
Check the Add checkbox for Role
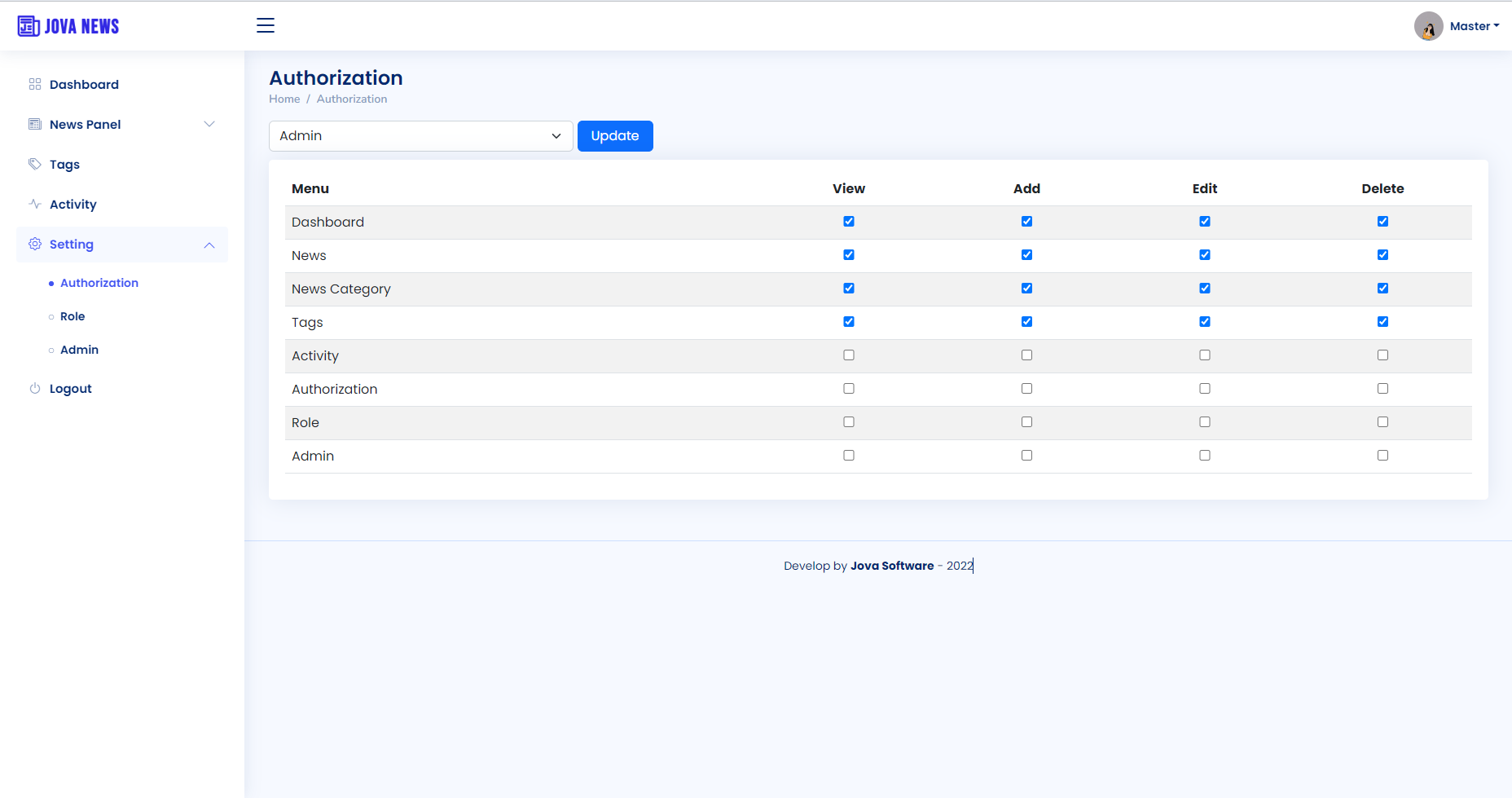click(x=1026, y=422)
